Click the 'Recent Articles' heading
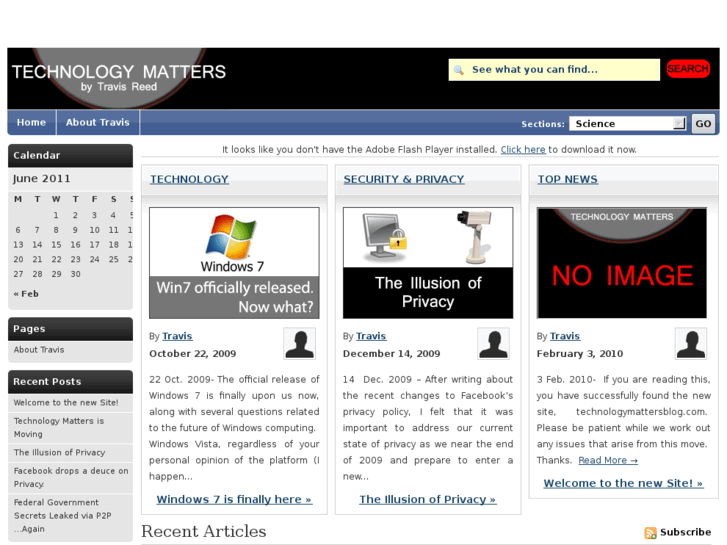The image size is (727, 545). point(204,532)
